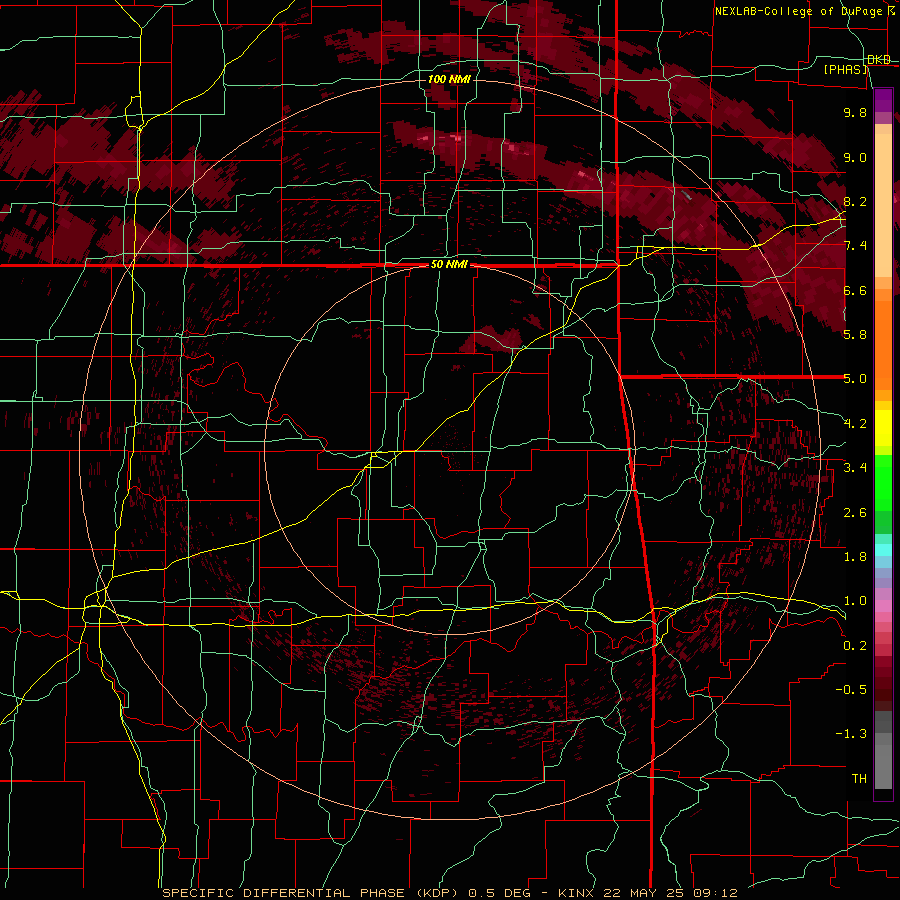Click the 5.0 scale label
The height and width of the screenshot is (900, 900).
click(855, 379)
